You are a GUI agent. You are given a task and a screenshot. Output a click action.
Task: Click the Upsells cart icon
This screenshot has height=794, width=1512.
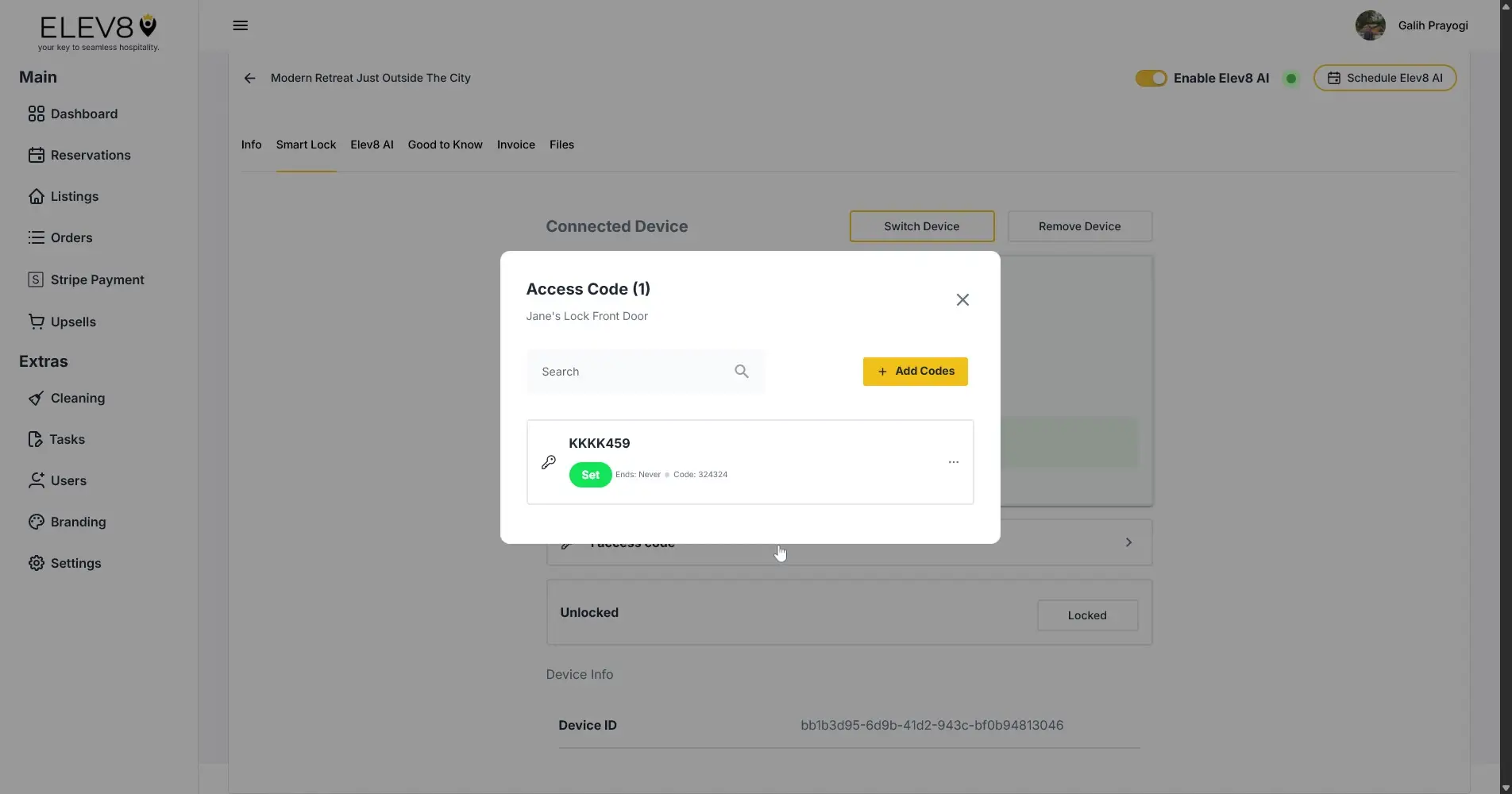36,322
